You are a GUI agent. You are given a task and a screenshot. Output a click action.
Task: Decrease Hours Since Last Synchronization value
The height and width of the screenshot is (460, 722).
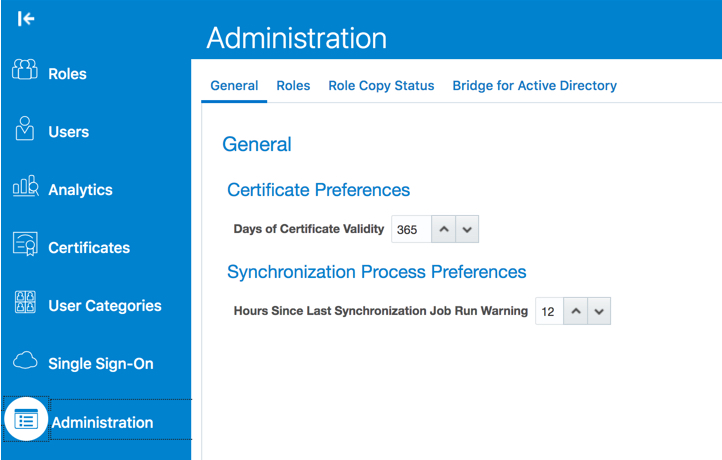click(598, 311)
